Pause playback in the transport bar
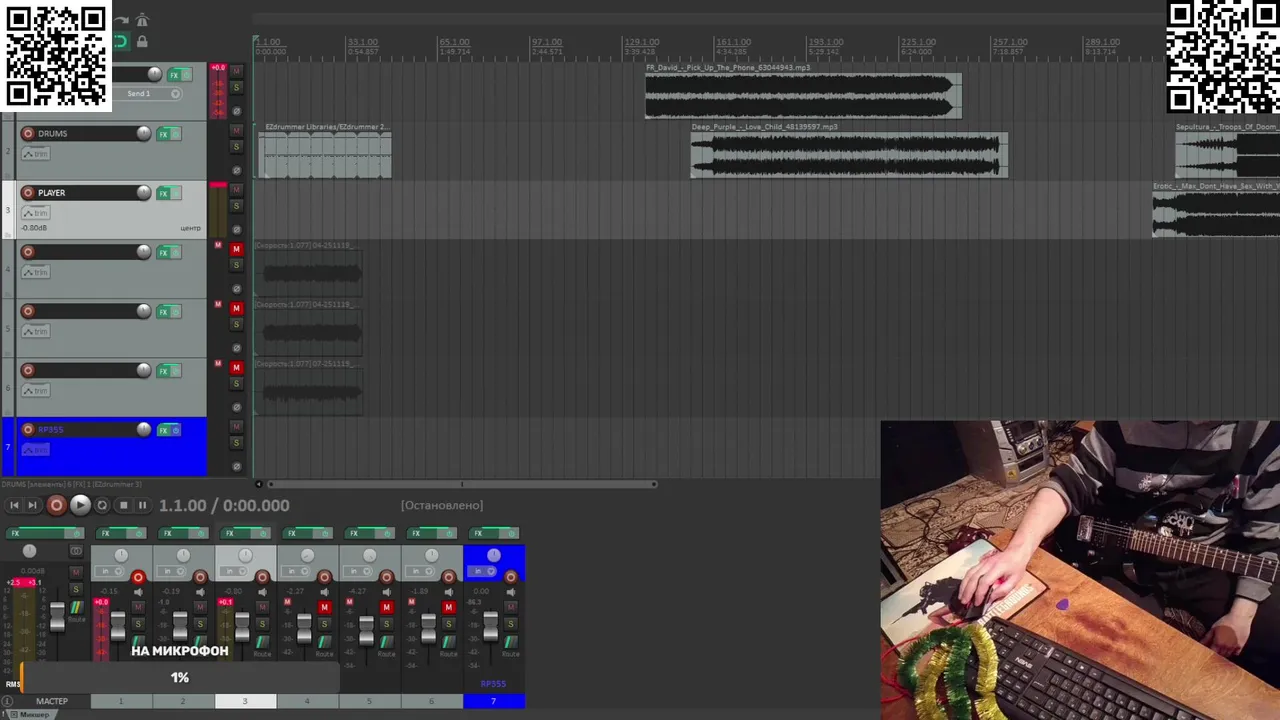Screen dimensions: 1280x720 click(142, 506)
